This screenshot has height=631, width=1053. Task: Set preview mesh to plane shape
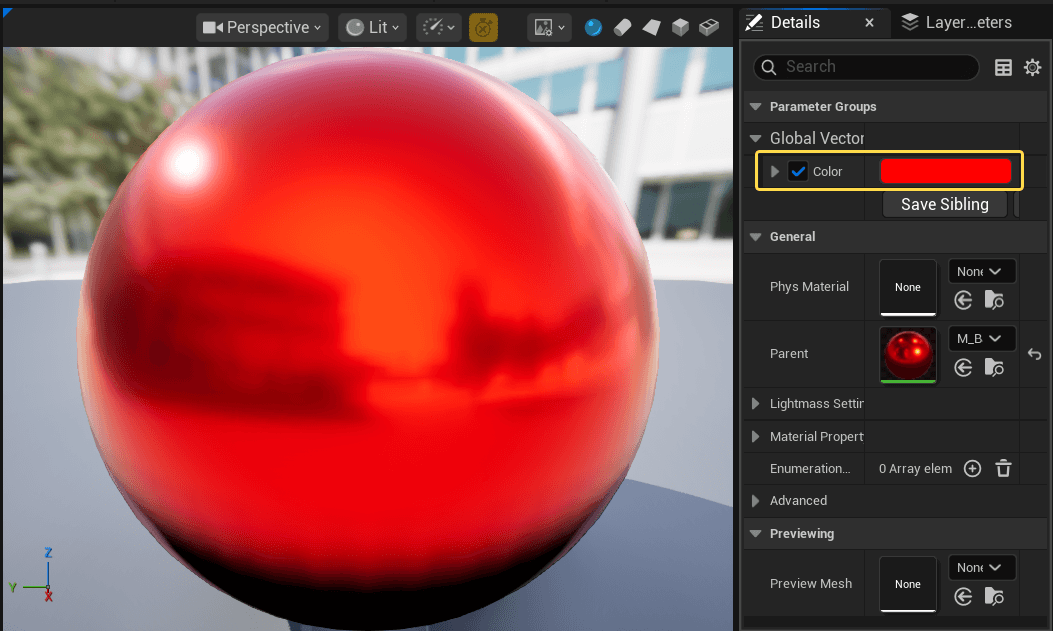click(x=651, y=27)
